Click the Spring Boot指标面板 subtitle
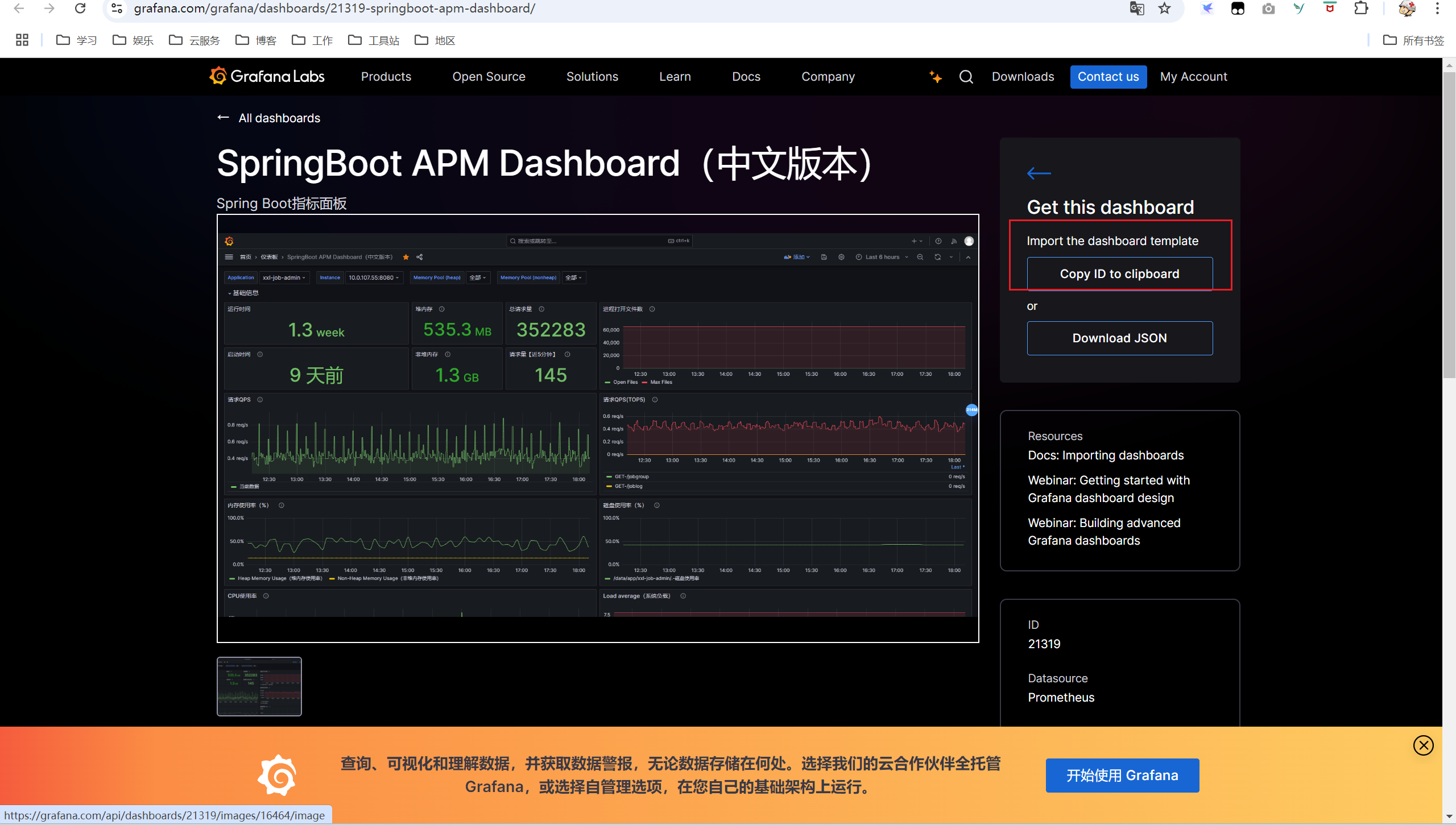Viewport: 1456px width, 825px height. pos(282,203)
